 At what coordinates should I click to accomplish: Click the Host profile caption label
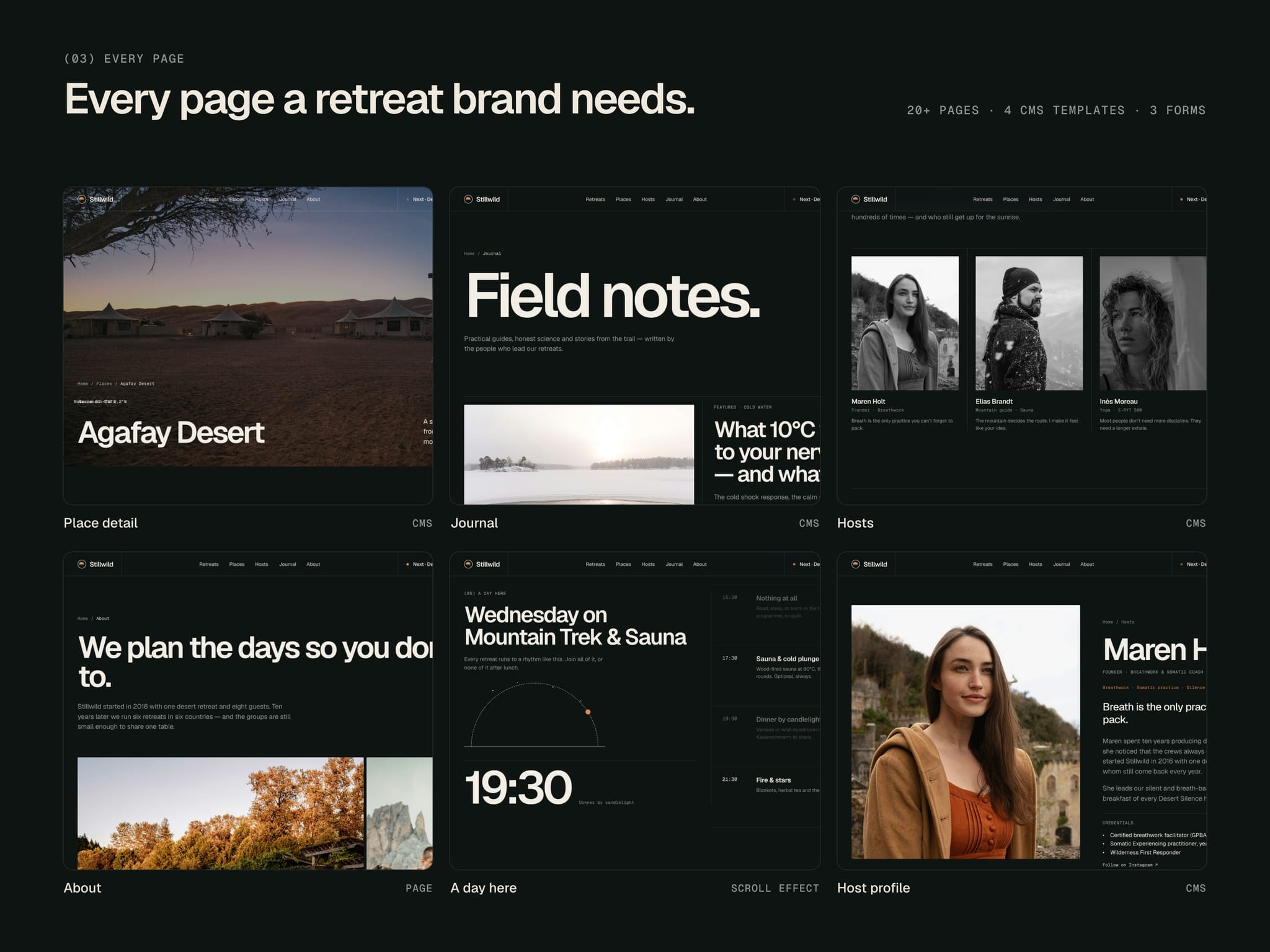pyautogui.click(x=873, y=888)
